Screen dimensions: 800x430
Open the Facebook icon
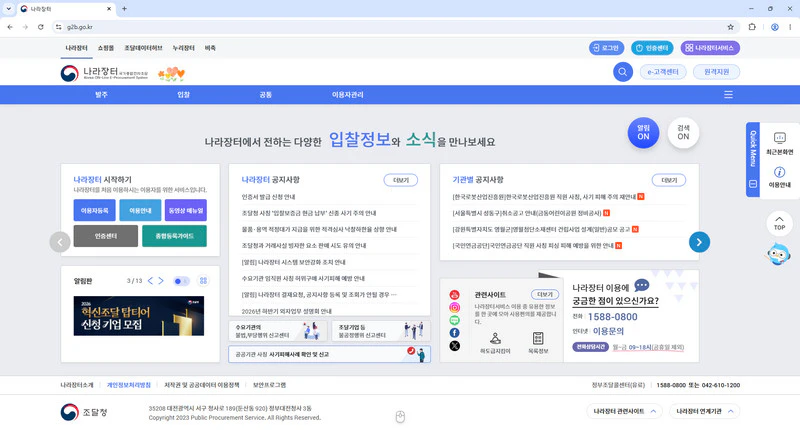pyautogui.click(x=454, y=333)
